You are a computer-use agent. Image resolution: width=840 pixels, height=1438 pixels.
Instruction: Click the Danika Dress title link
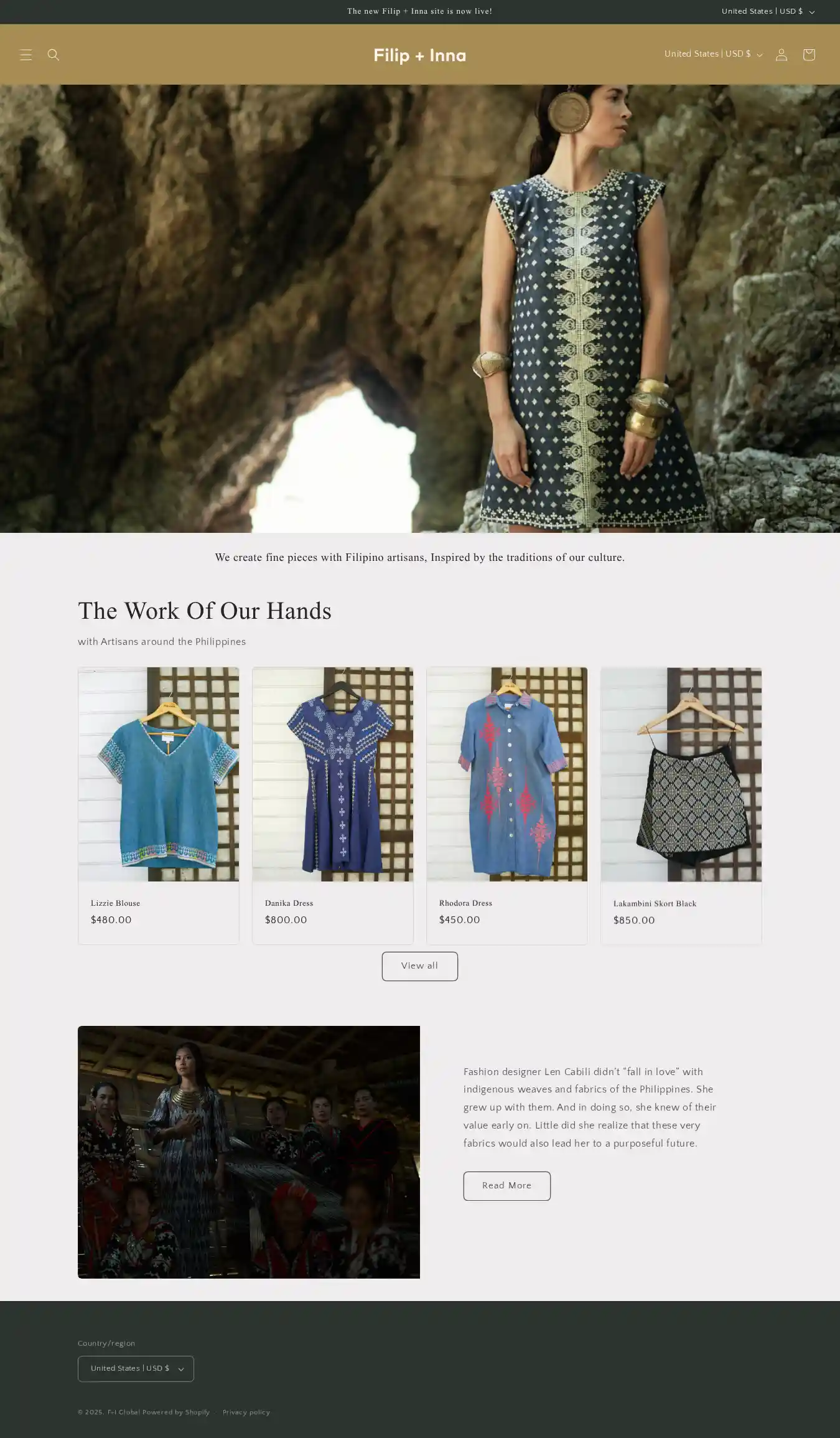289,903
